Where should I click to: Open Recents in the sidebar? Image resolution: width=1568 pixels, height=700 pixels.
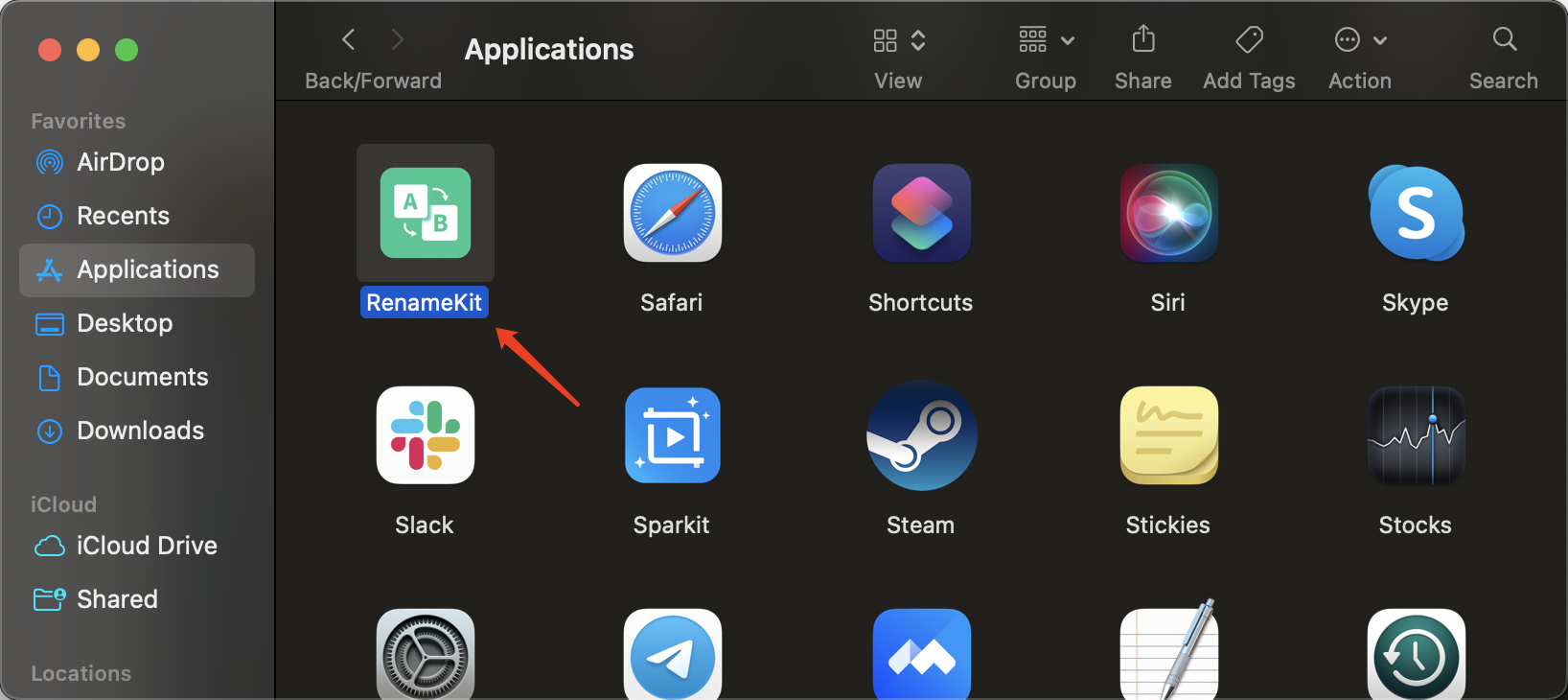point(137,216)
